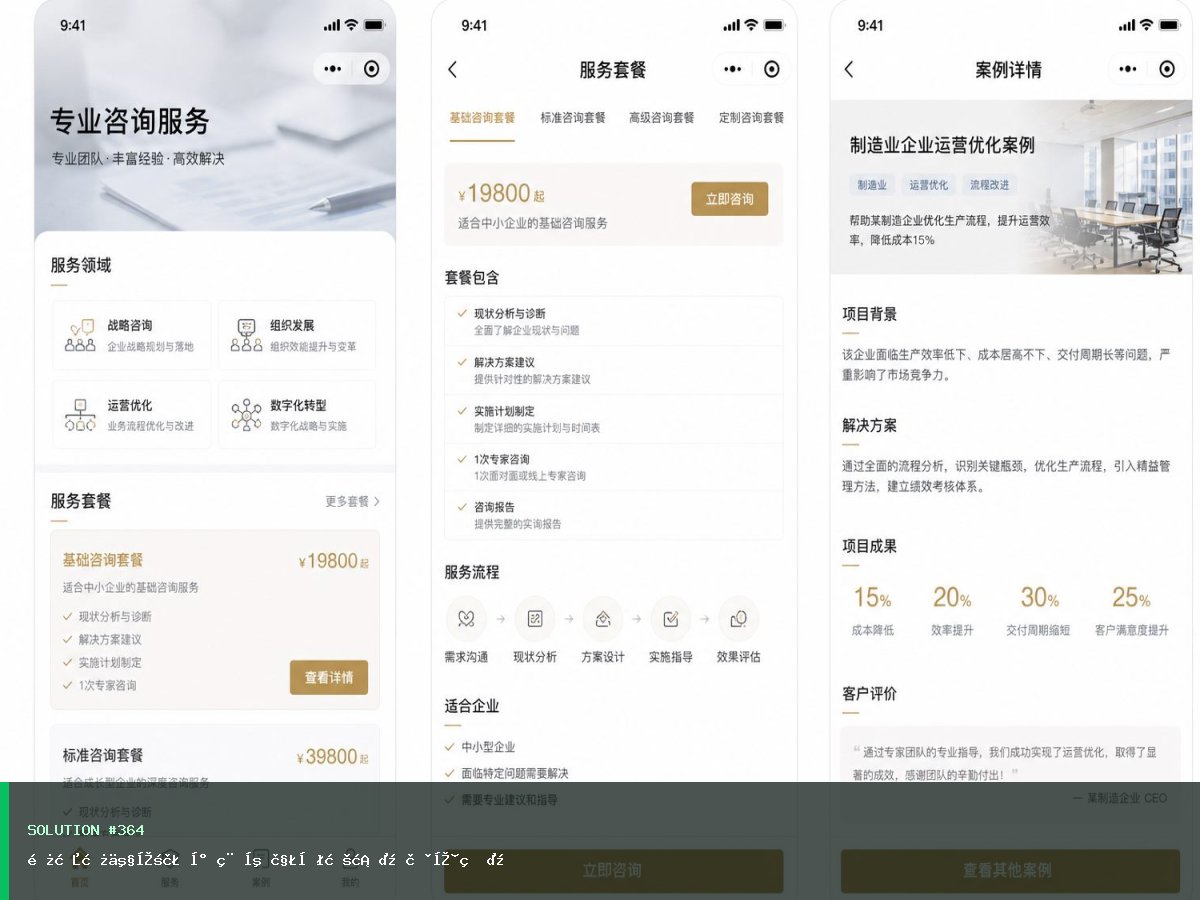Open the 运营优化 flowchart icon on the home screen
This screenshot has height=900, width=1200.
[80, 414]
